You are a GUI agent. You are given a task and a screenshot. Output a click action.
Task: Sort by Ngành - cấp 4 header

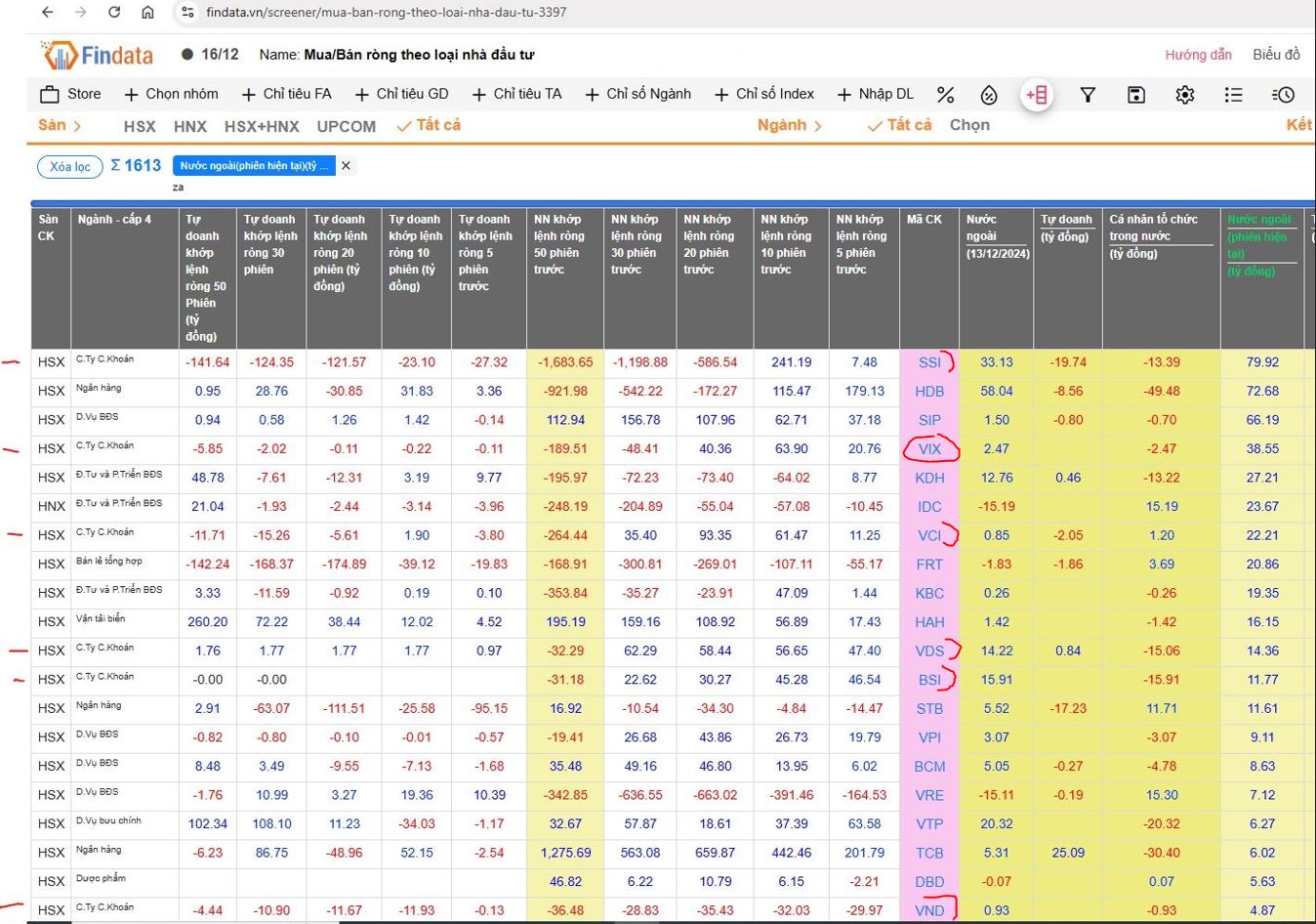(x=114, y=220)
